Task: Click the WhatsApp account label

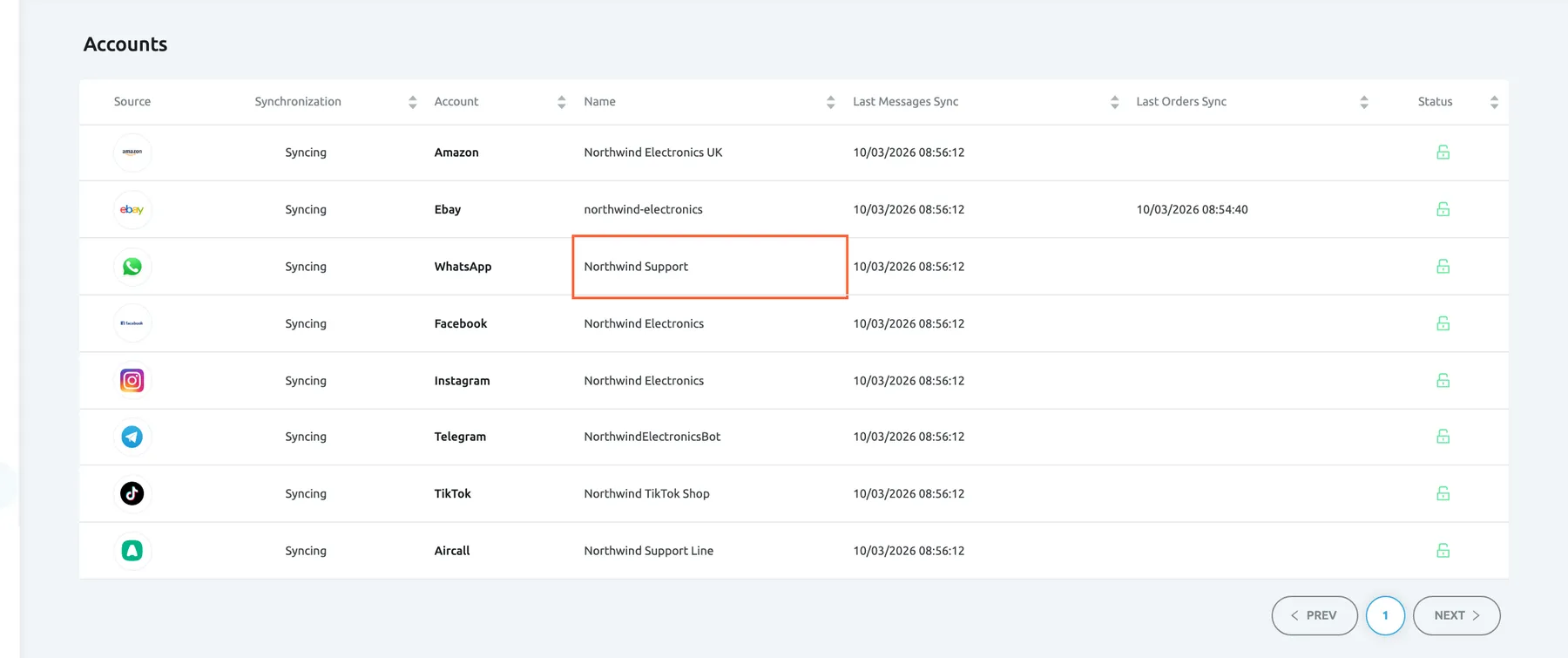Action: (x=463, y=267)
